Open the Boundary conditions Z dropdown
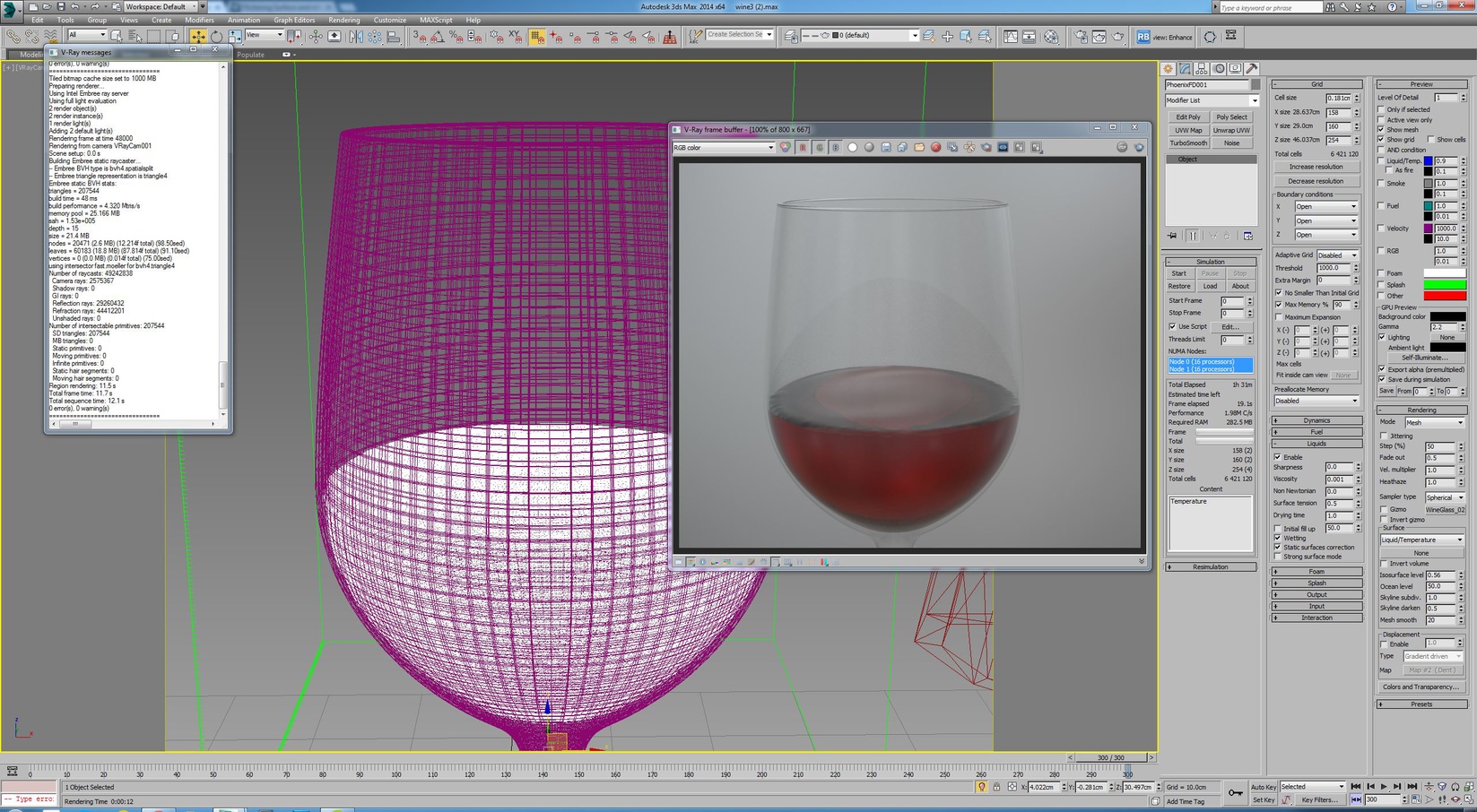 (1325, 235)
